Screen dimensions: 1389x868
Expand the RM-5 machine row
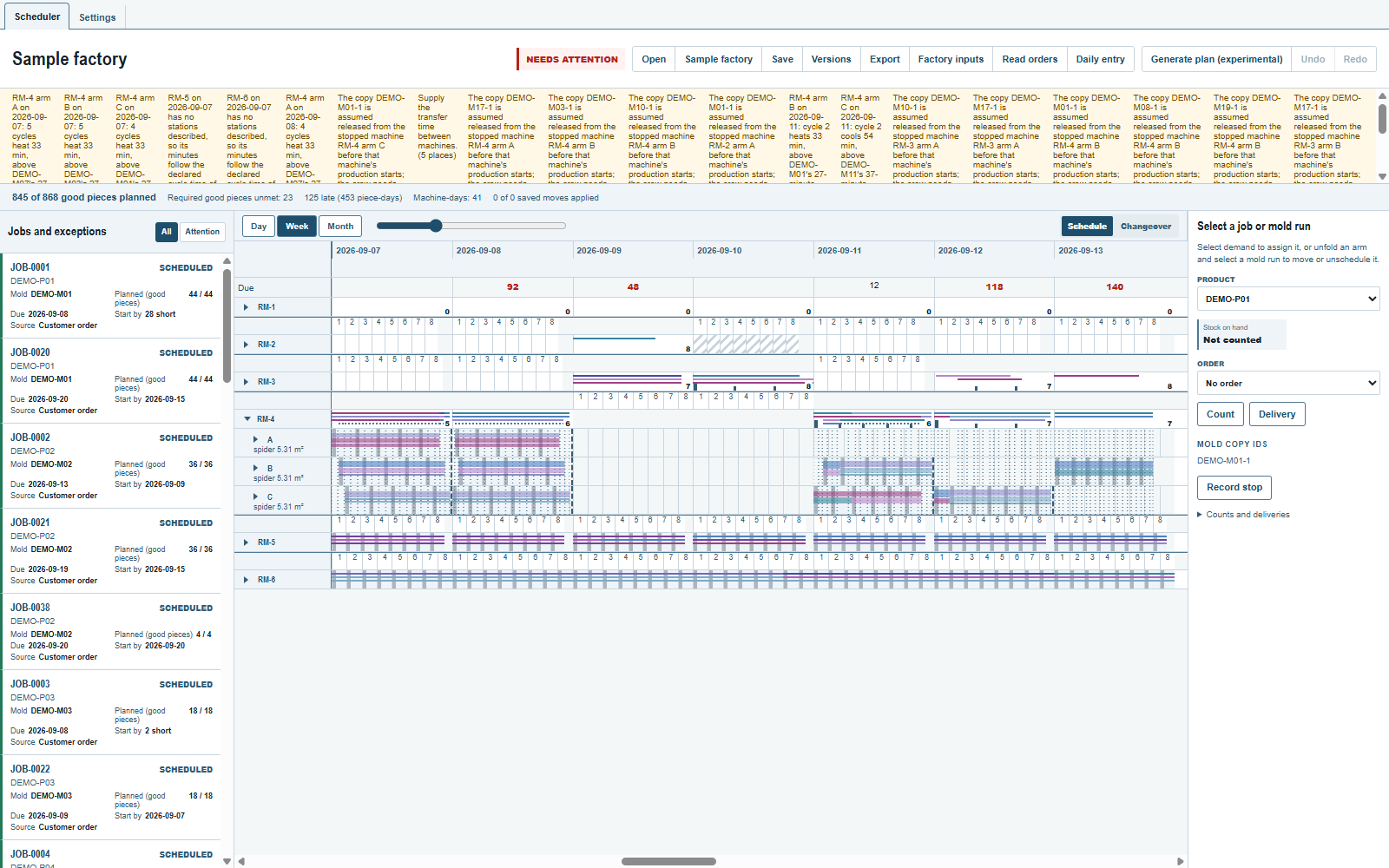[x=247, y=542]
